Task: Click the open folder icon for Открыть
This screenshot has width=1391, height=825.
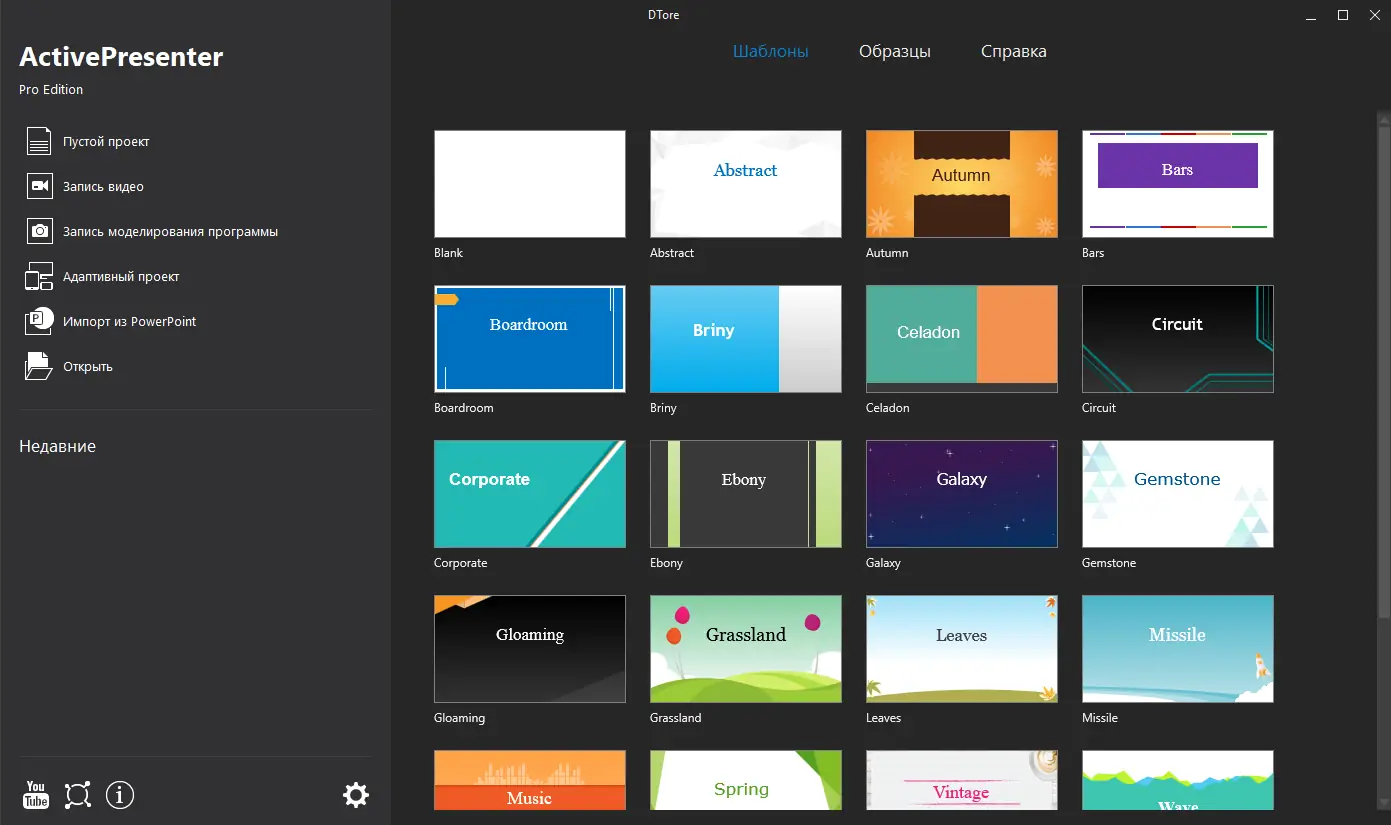Action: (39, 367)
